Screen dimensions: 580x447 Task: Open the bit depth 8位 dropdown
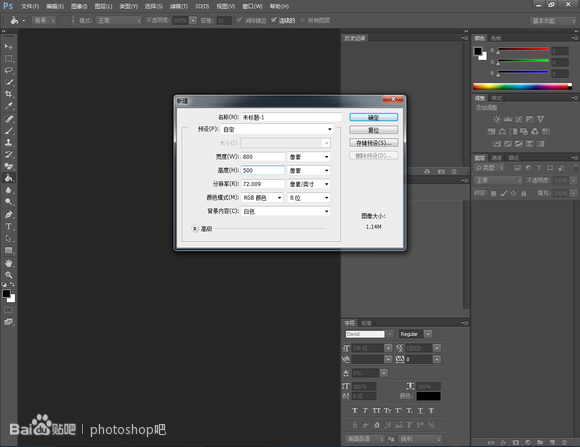tap(309, 198)
